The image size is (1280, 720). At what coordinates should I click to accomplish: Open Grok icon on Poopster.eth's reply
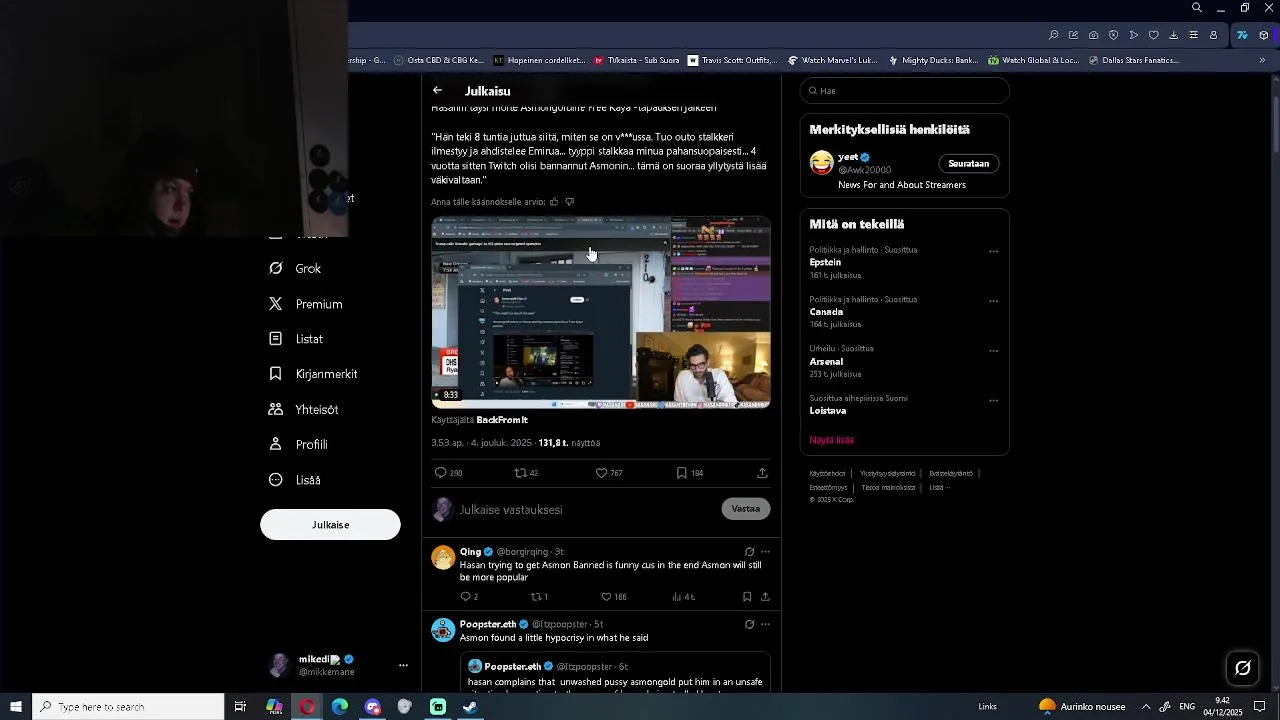[x=749, y=625]
